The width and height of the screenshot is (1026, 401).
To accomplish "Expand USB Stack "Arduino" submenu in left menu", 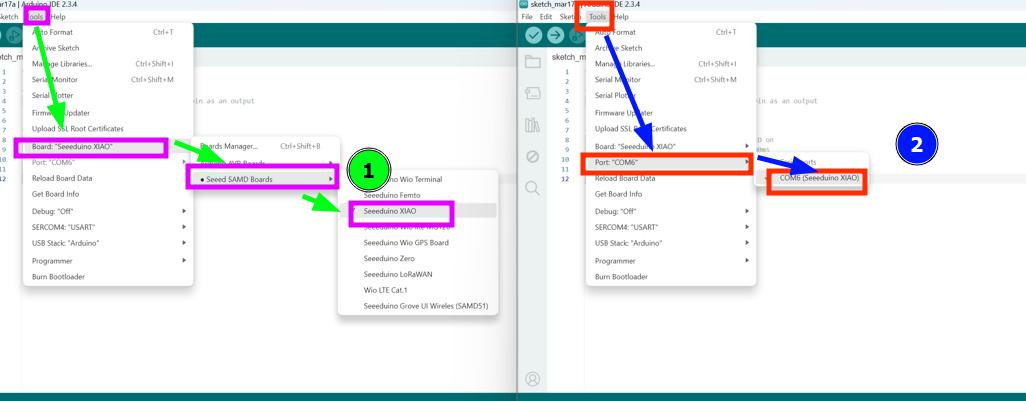I will coord(108,243).
